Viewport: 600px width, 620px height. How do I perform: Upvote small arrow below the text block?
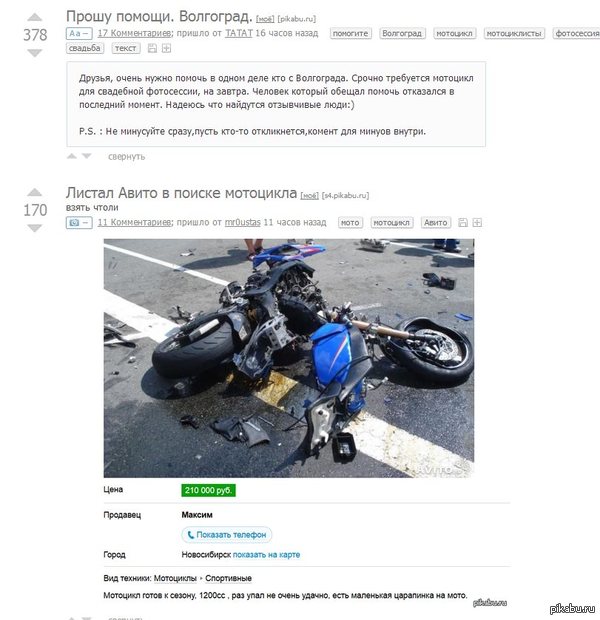click(72, 156)
